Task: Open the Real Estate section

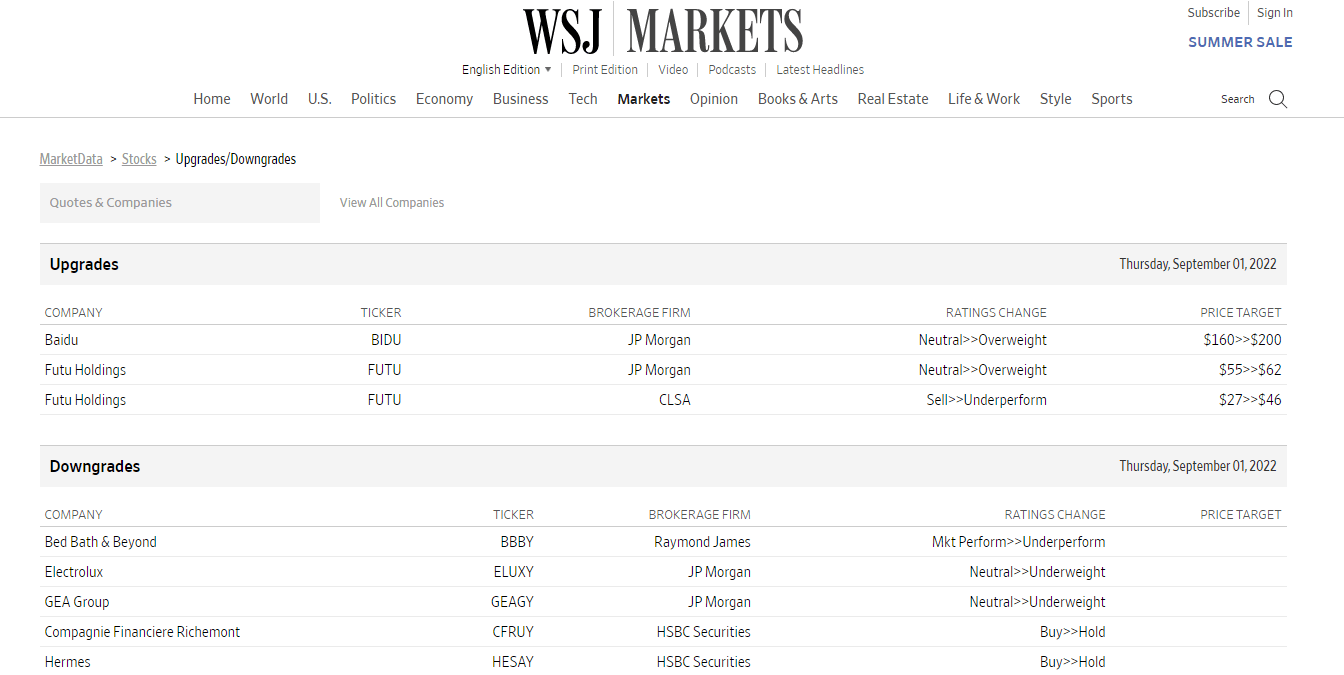Action: [893, 99]
